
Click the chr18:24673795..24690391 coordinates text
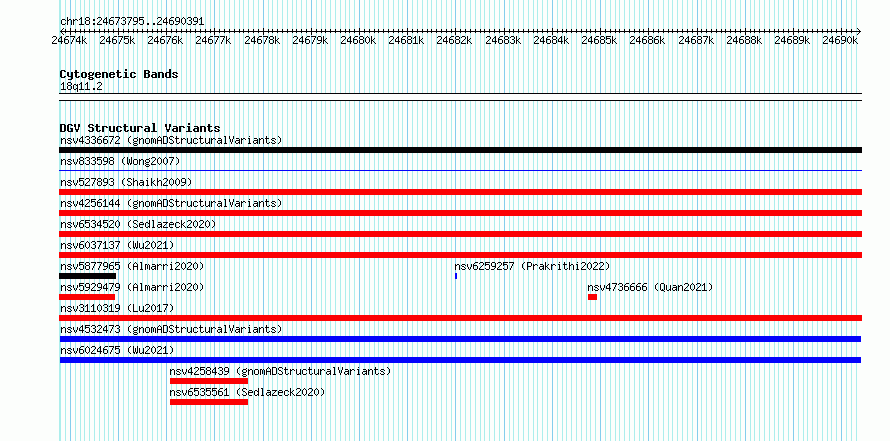click(132, 22)
